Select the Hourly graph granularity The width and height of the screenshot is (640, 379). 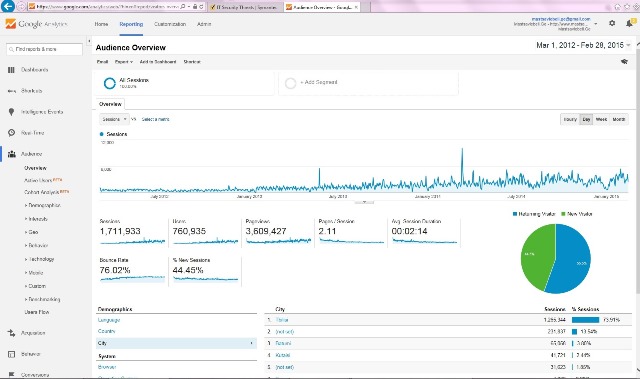[570, 119]
